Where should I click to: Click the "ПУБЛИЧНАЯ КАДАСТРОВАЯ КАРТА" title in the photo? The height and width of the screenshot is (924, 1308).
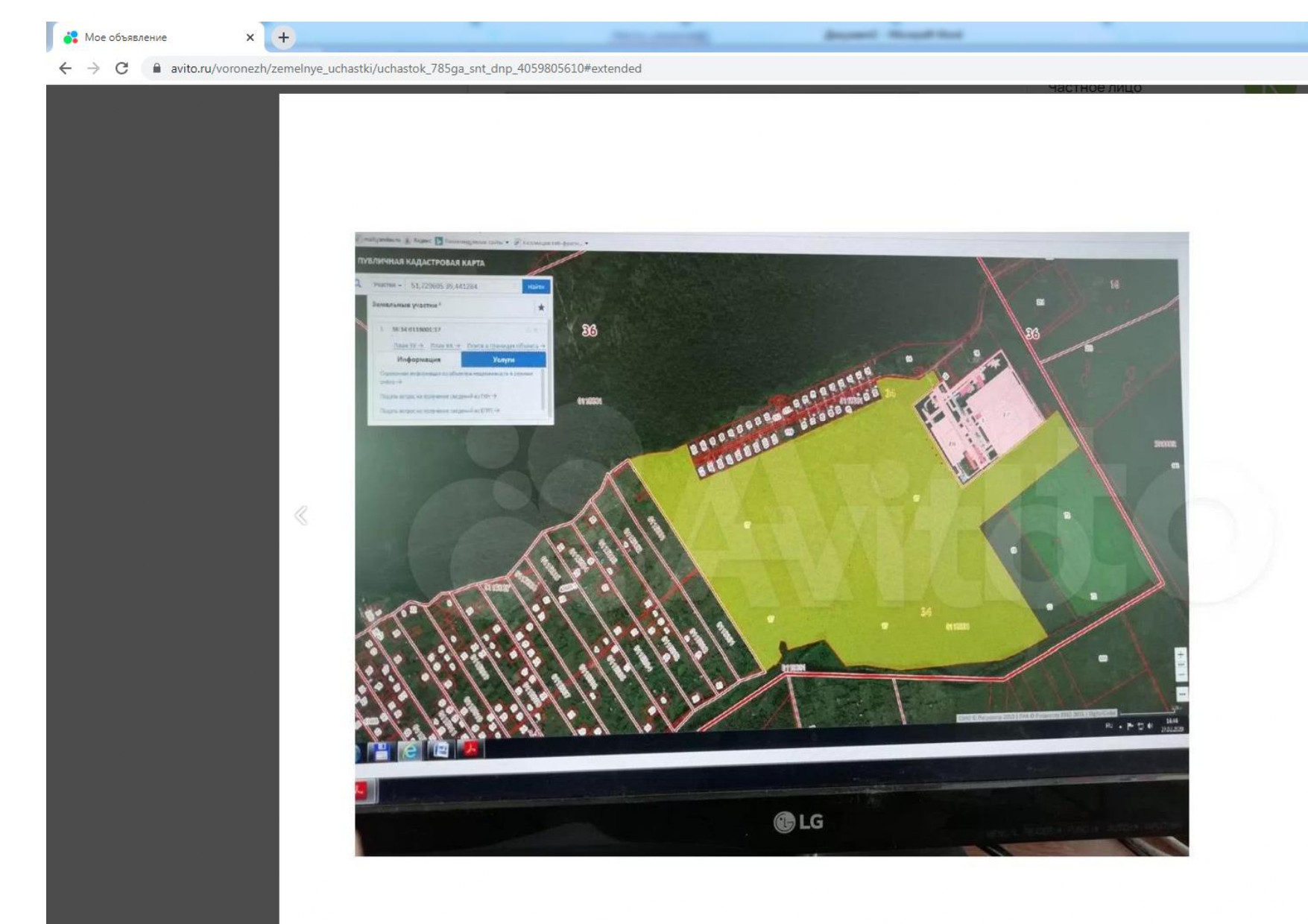[x=421, y=262]
